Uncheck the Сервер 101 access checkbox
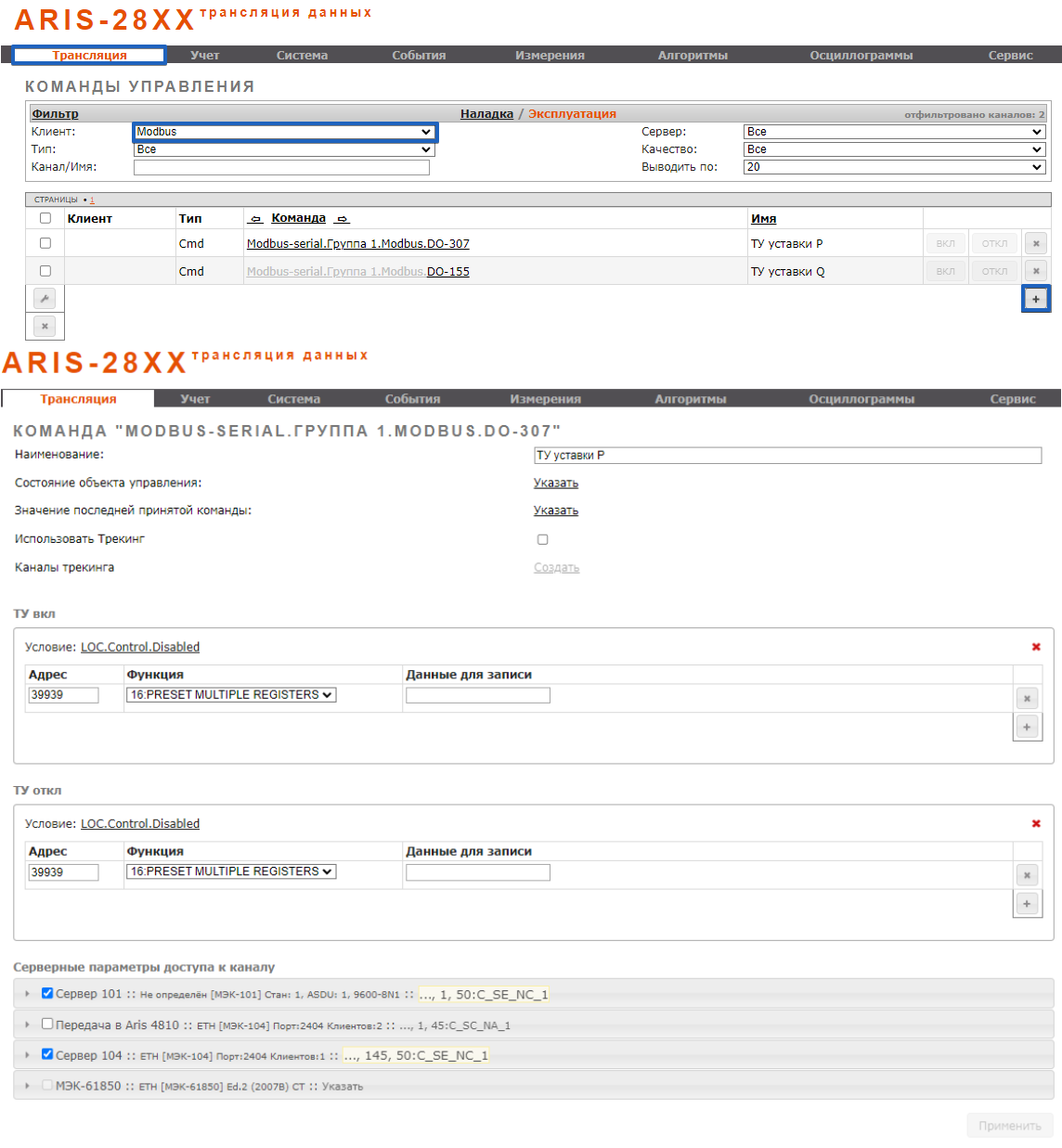This screenshot has width=1062, height=1148. coord(47,993)
